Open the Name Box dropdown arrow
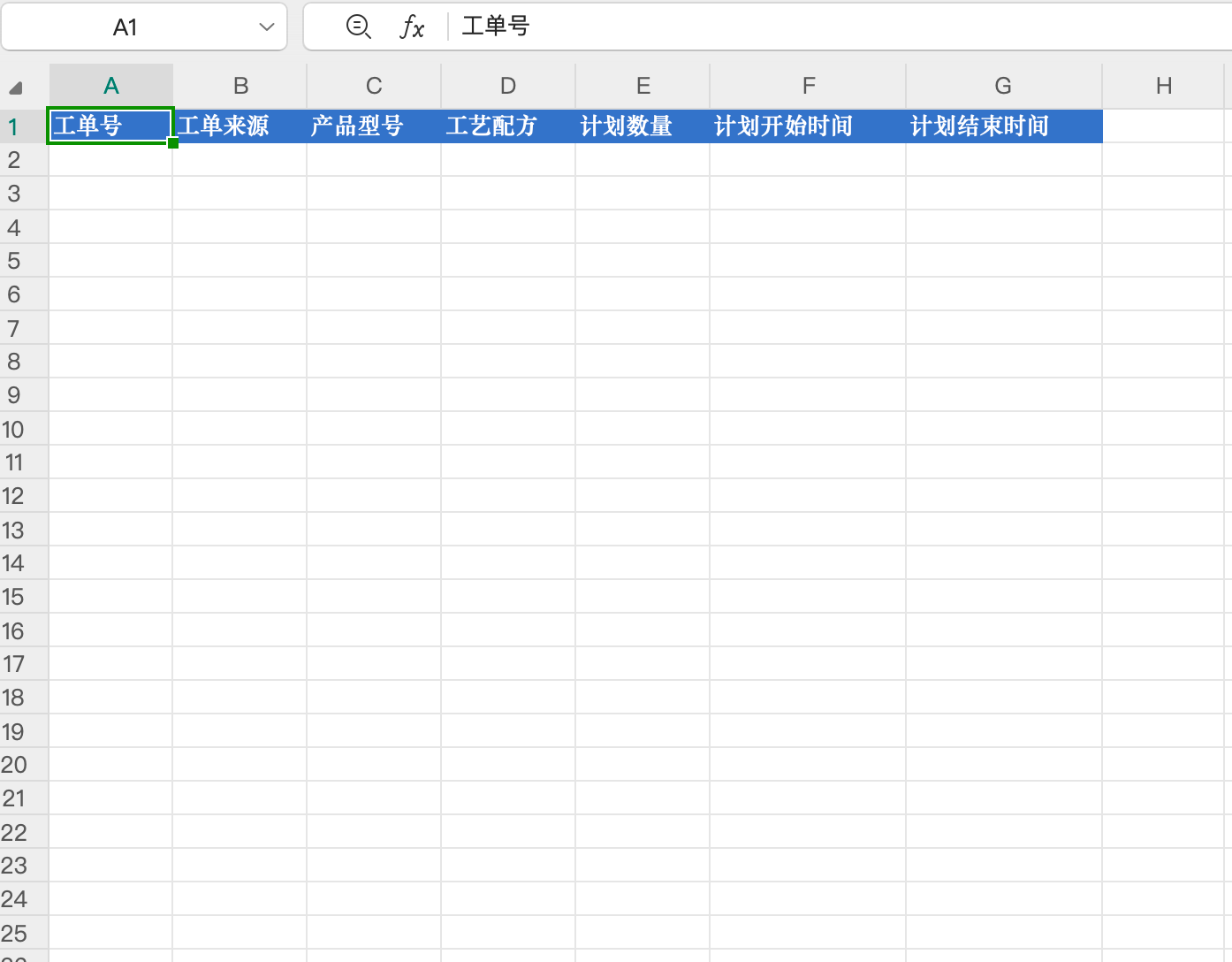The height and width of the screenshot is (962, 1232). [266, 27]
